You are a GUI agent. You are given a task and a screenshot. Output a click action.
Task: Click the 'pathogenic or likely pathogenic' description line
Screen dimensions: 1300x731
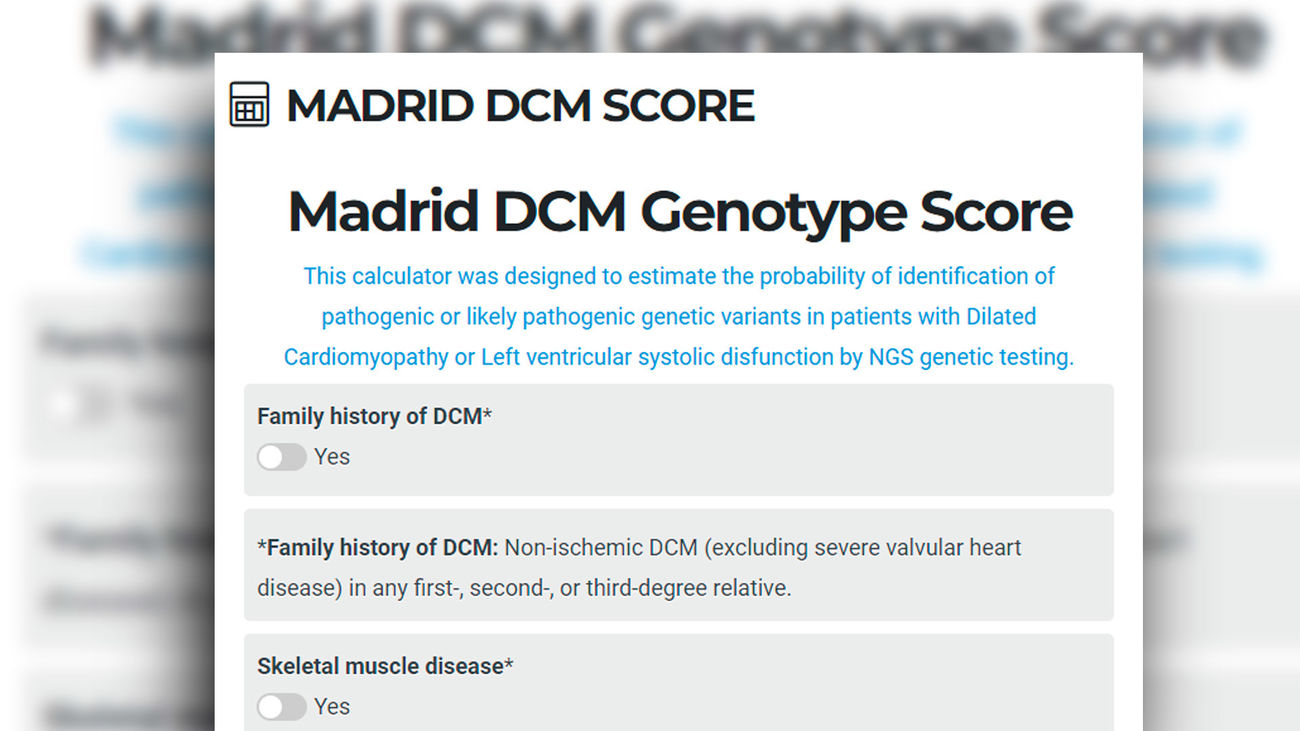point(679,317)
